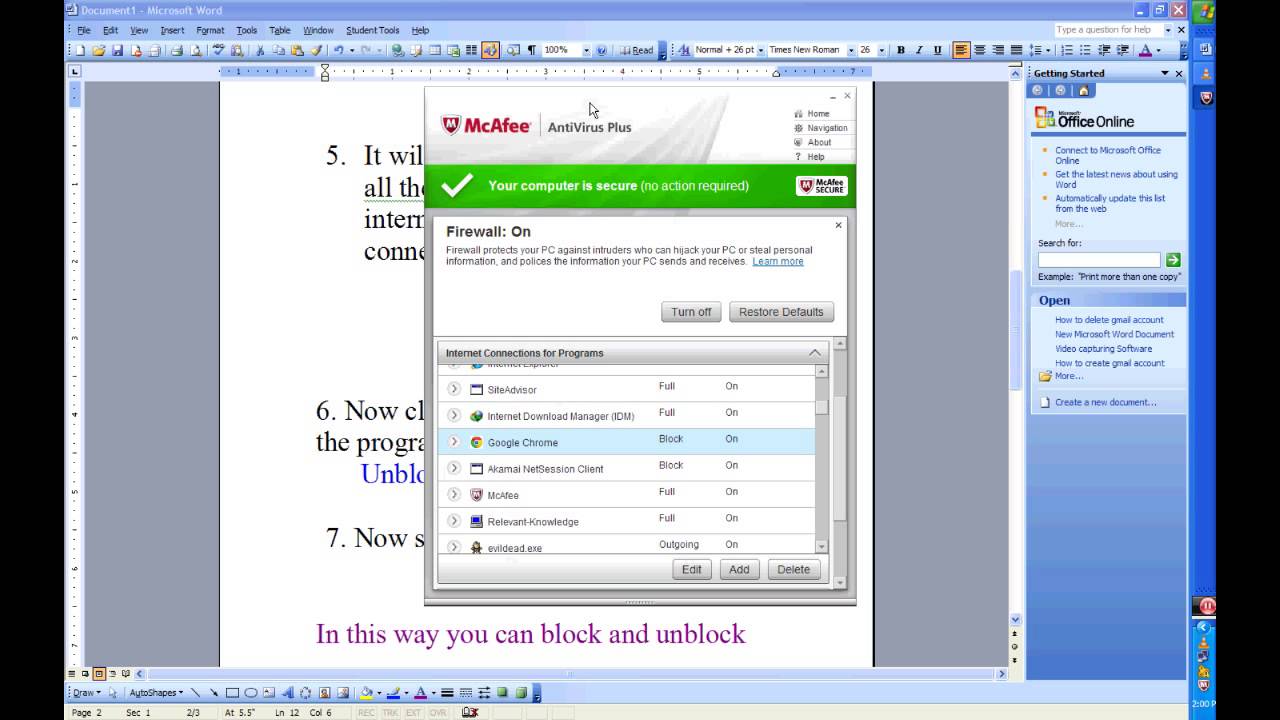Click the Edit button in McAfee
1280x720 pixels.
692,569
